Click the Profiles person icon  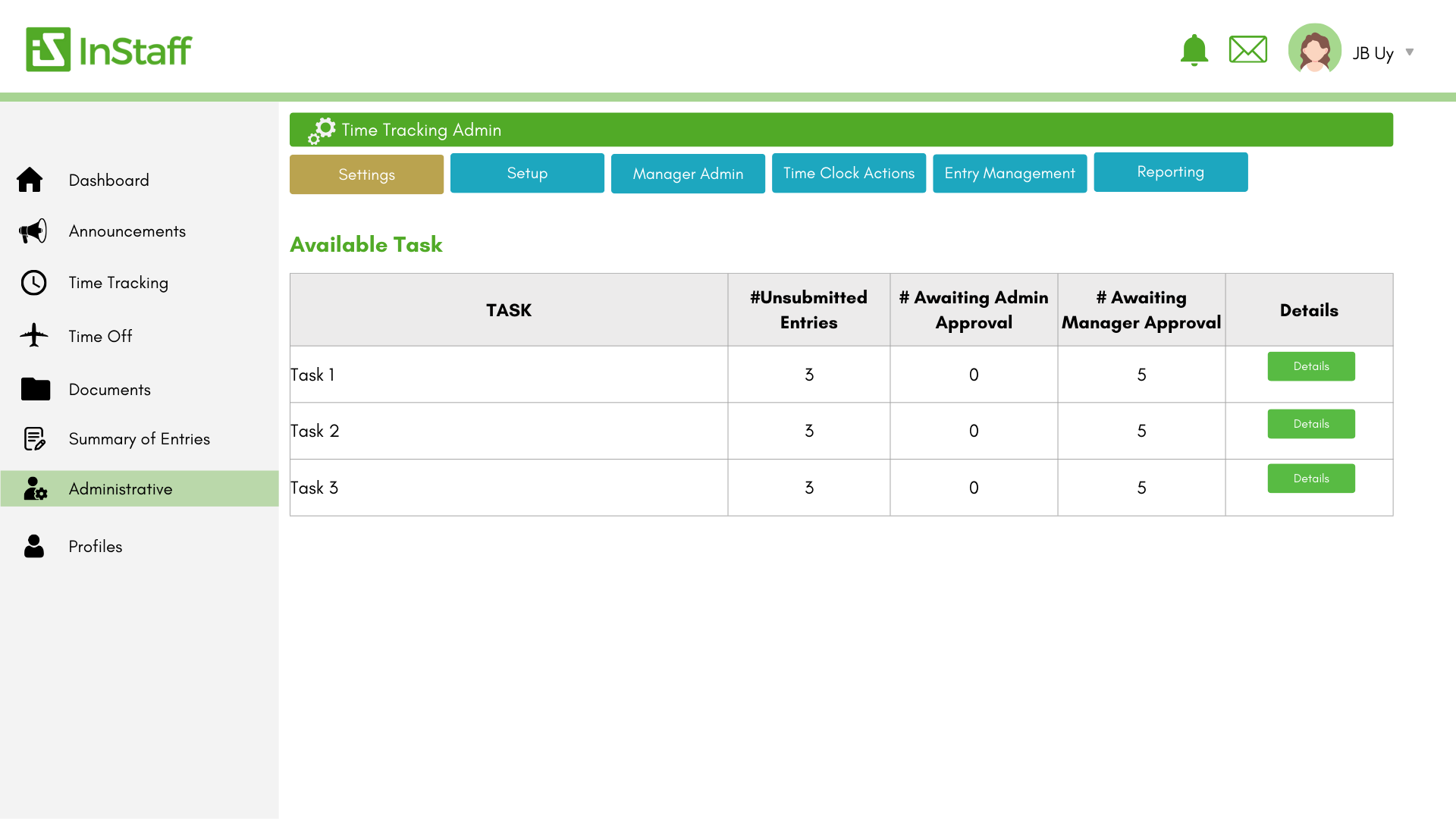(x=34, y=546)
